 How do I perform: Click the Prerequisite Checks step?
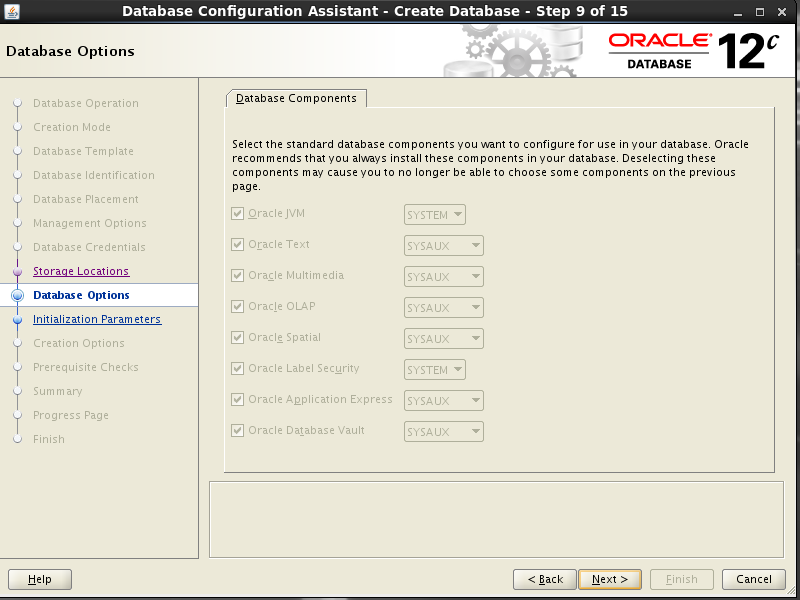[x=86, y=367]
